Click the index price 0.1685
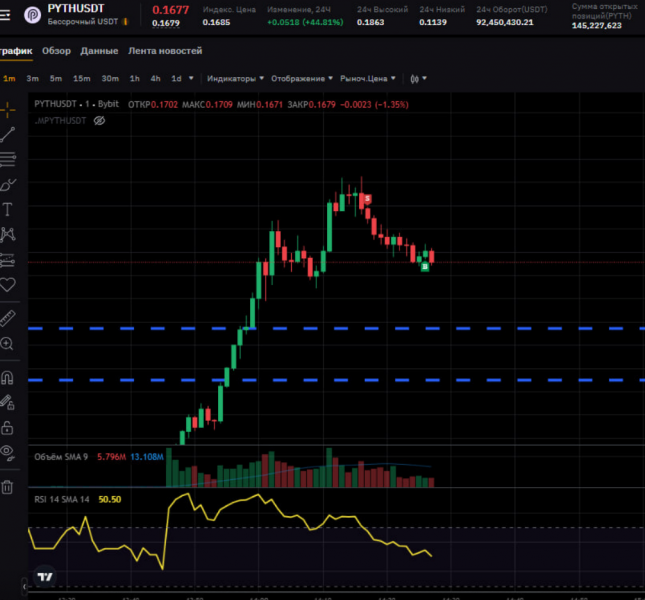Viewport: 645px width, 600px height. point(216,22)
